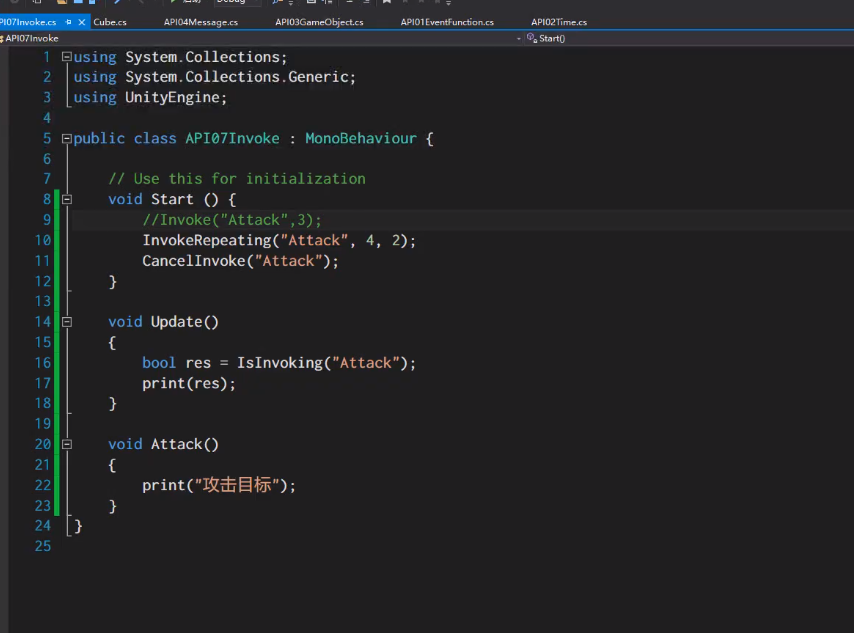Viewport: 854px width, 633px height.
Task: Click the print(res); statement
Action: 189,384
